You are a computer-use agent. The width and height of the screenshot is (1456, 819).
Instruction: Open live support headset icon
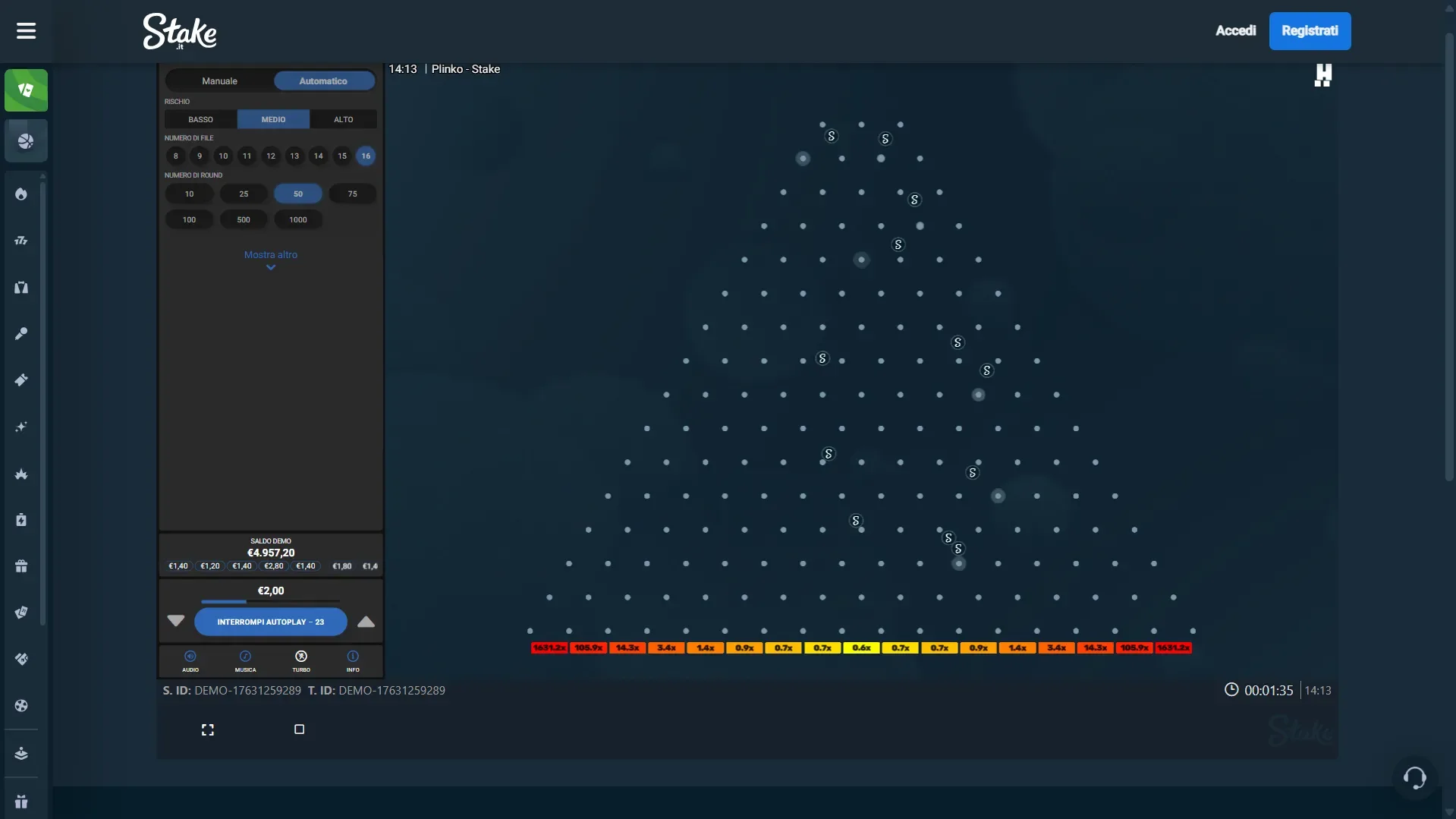(x=1414, y=778)
